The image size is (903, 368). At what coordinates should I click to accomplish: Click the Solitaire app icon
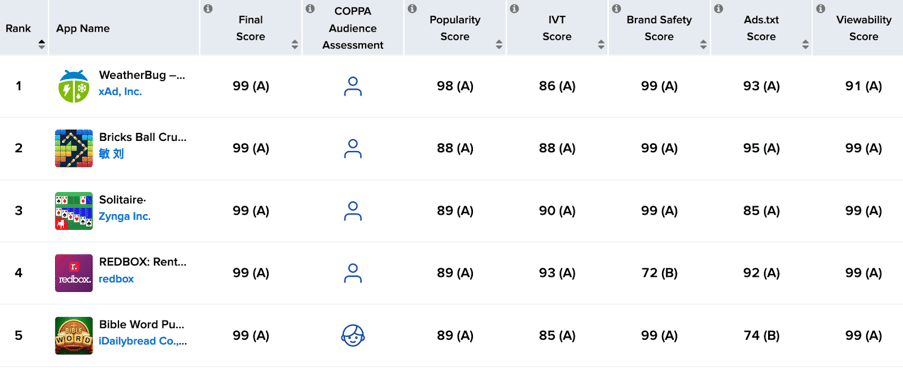click(x=74, y=211)
